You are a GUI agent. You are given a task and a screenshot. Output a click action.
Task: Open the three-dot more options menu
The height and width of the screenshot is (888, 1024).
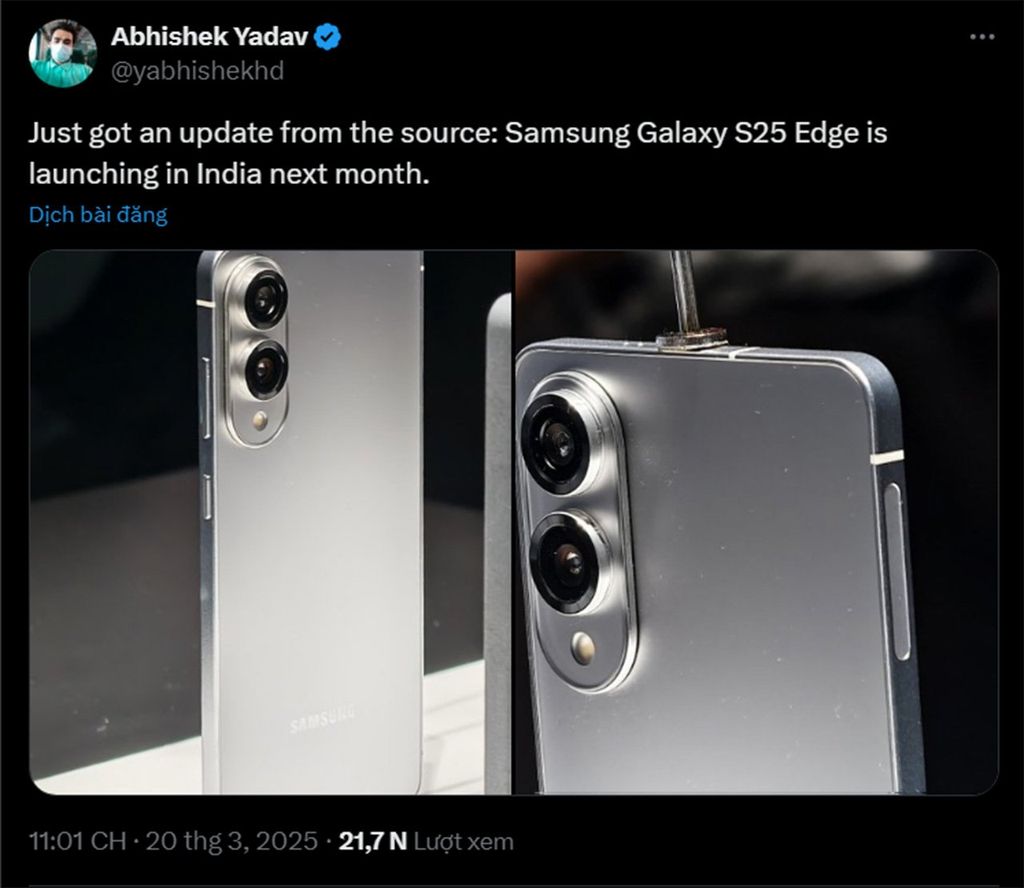tap(982, 37)
